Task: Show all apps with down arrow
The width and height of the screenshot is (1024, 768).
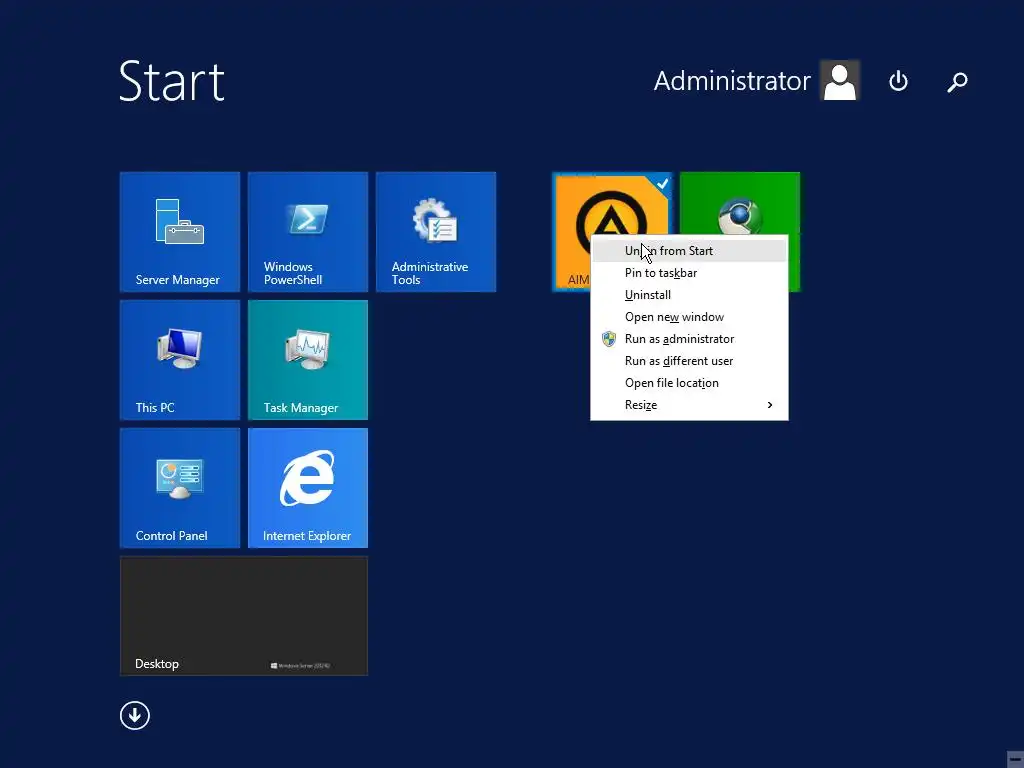Action: tap(135, 715)
